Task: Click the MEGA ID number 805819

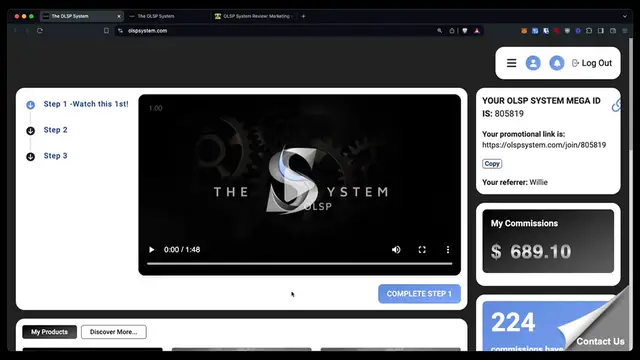Action: coord(509,114)
